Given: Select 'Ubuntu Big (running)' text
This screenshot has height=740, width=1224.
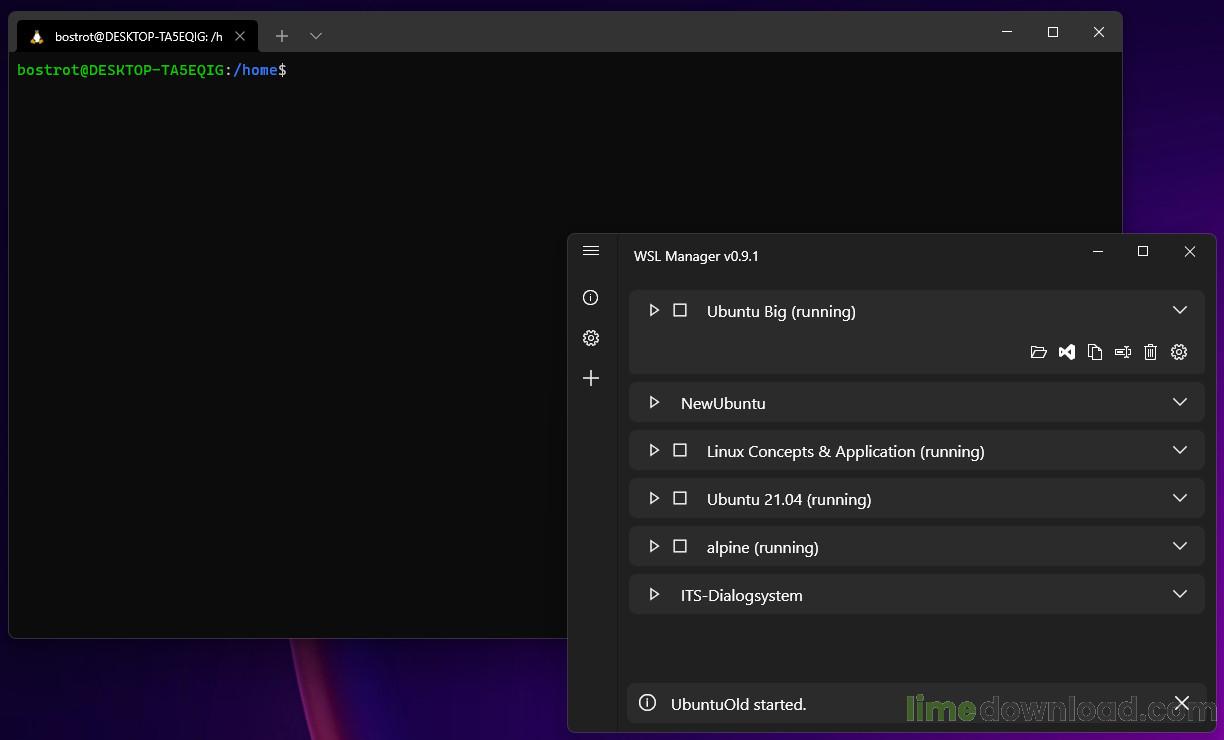Looking at the screenshot, I should pyautogui.click(x=781, y=312).
